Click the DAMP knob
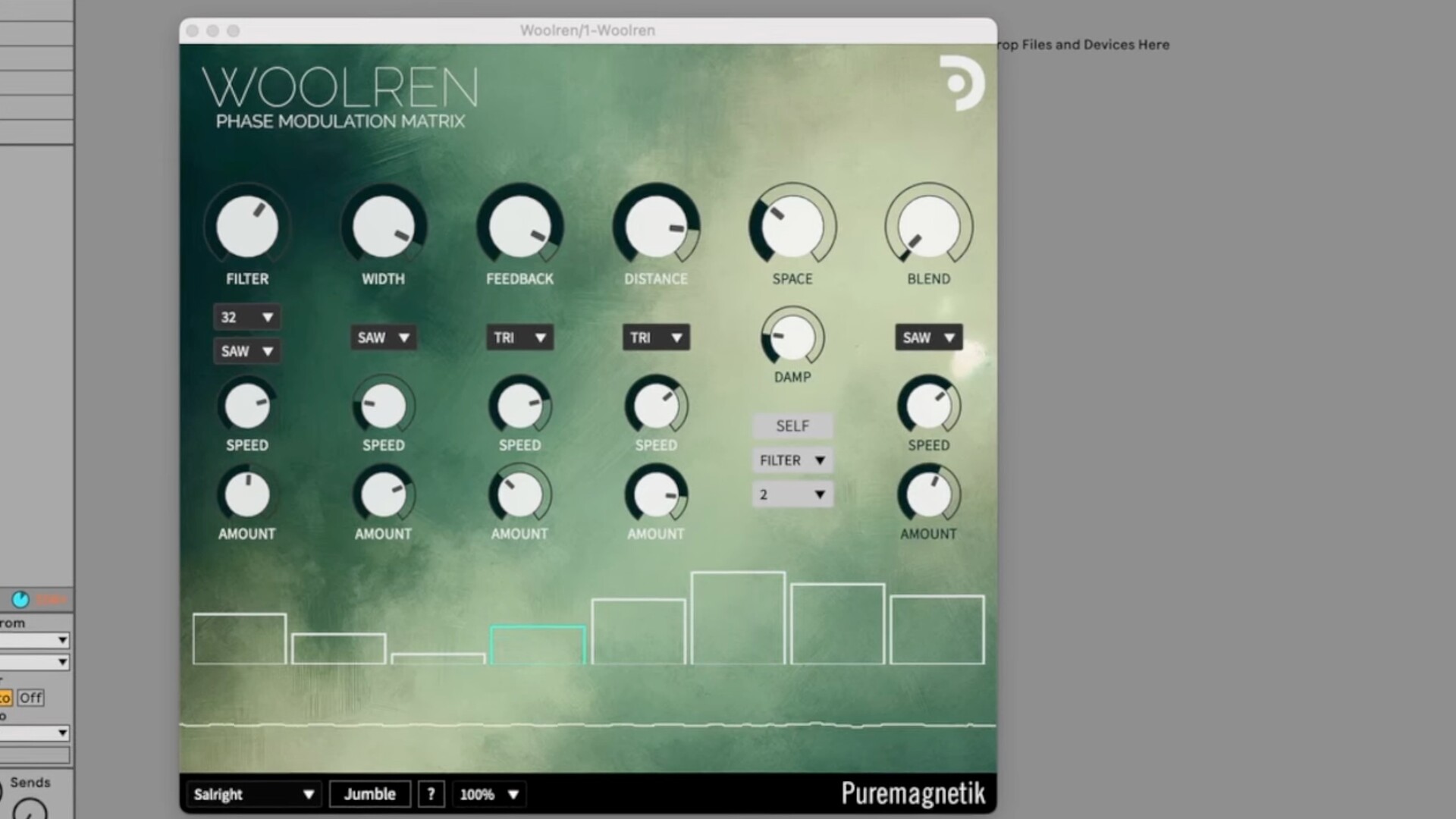Image resolution: width=1456 pixels, height=819 pixels. (792, 337)
